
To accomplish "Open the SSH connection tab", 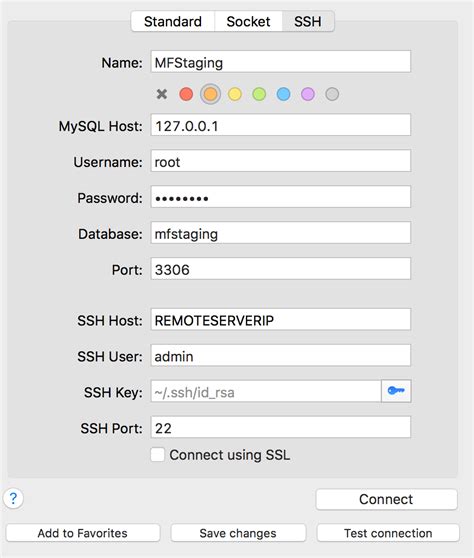I will point(308,21).
